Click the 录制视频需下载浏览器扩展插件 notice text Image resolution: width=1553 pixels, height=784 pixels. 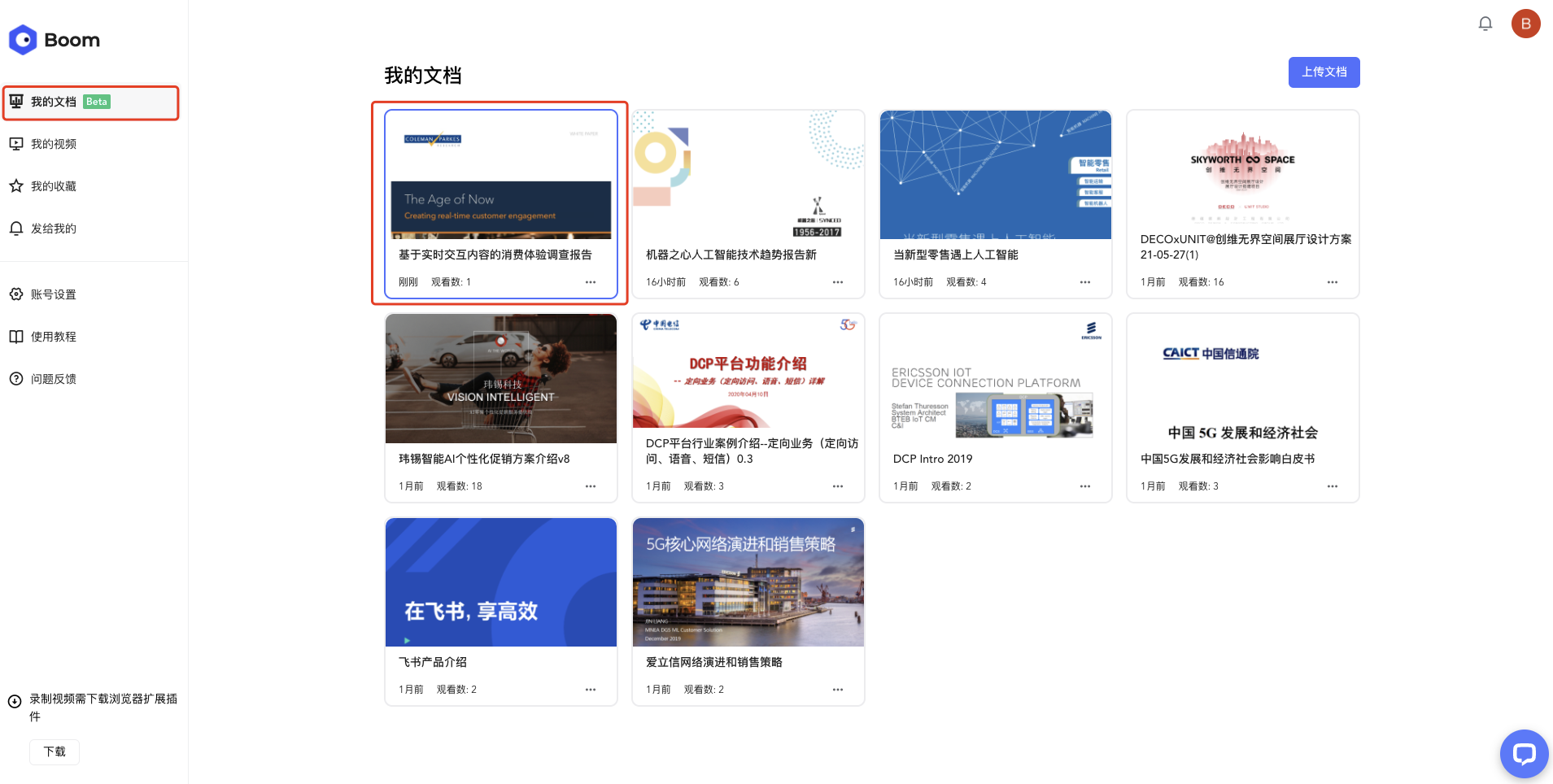103,708
